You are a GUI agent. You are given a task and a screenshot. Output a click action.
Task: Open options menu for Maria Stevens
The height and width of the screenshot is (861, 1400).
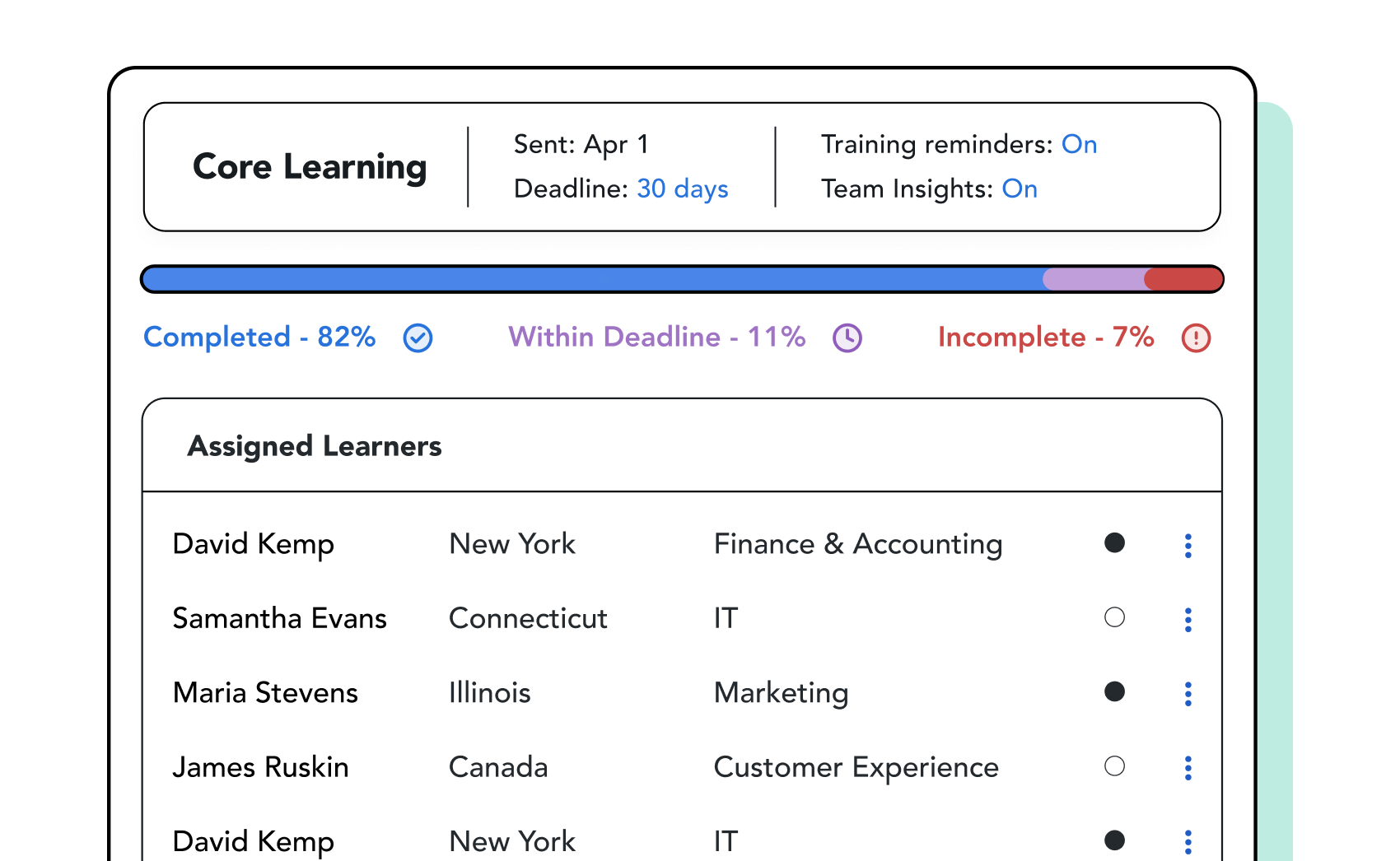click(1188, 694)
